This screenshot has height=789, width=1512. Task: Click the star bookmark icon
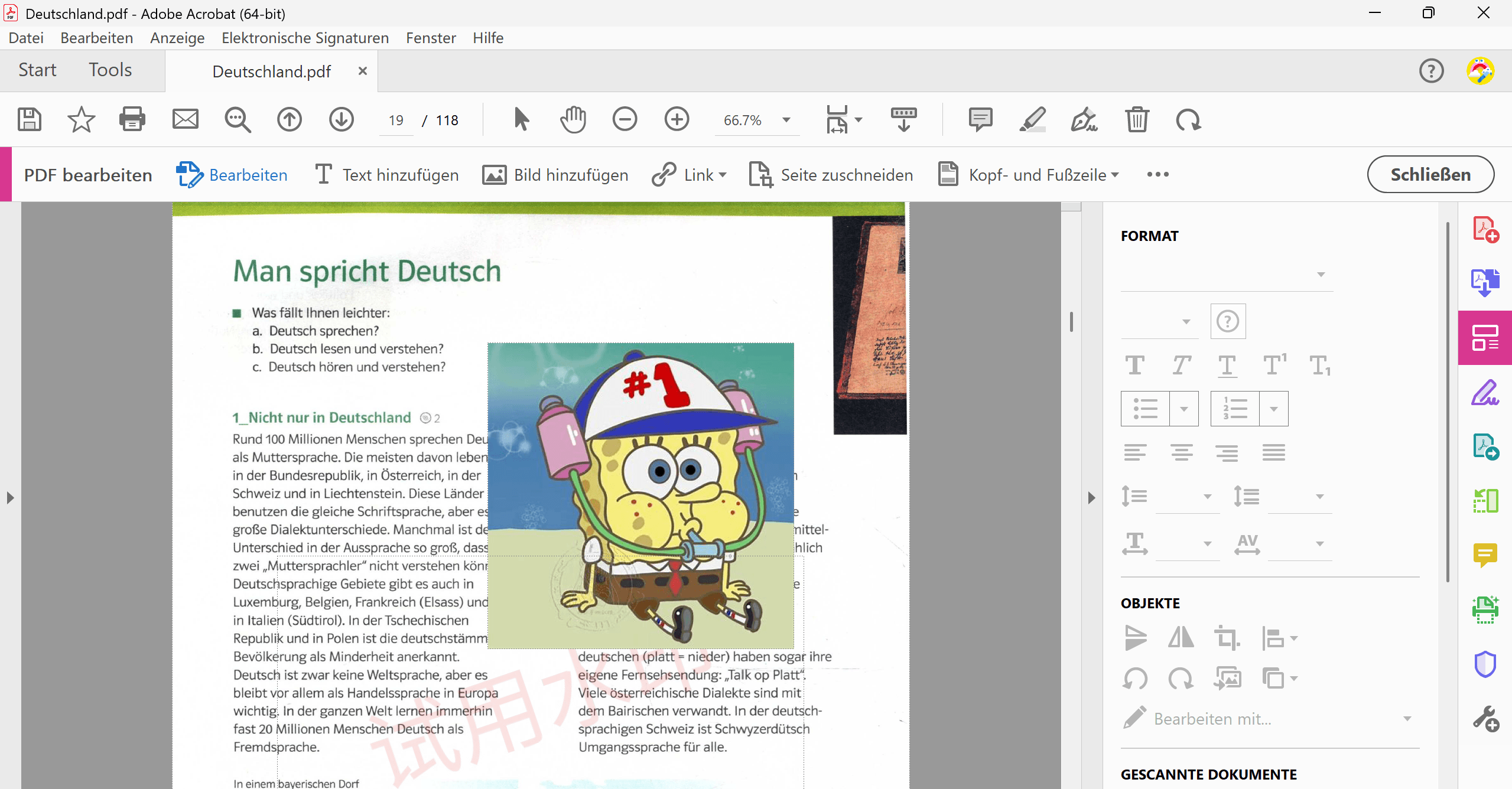81,120
